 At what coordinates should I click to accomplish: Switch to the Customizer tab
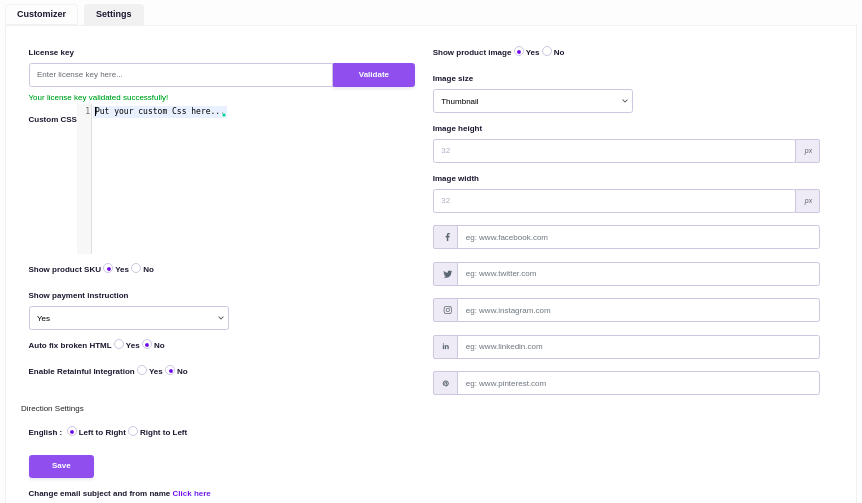41,14
